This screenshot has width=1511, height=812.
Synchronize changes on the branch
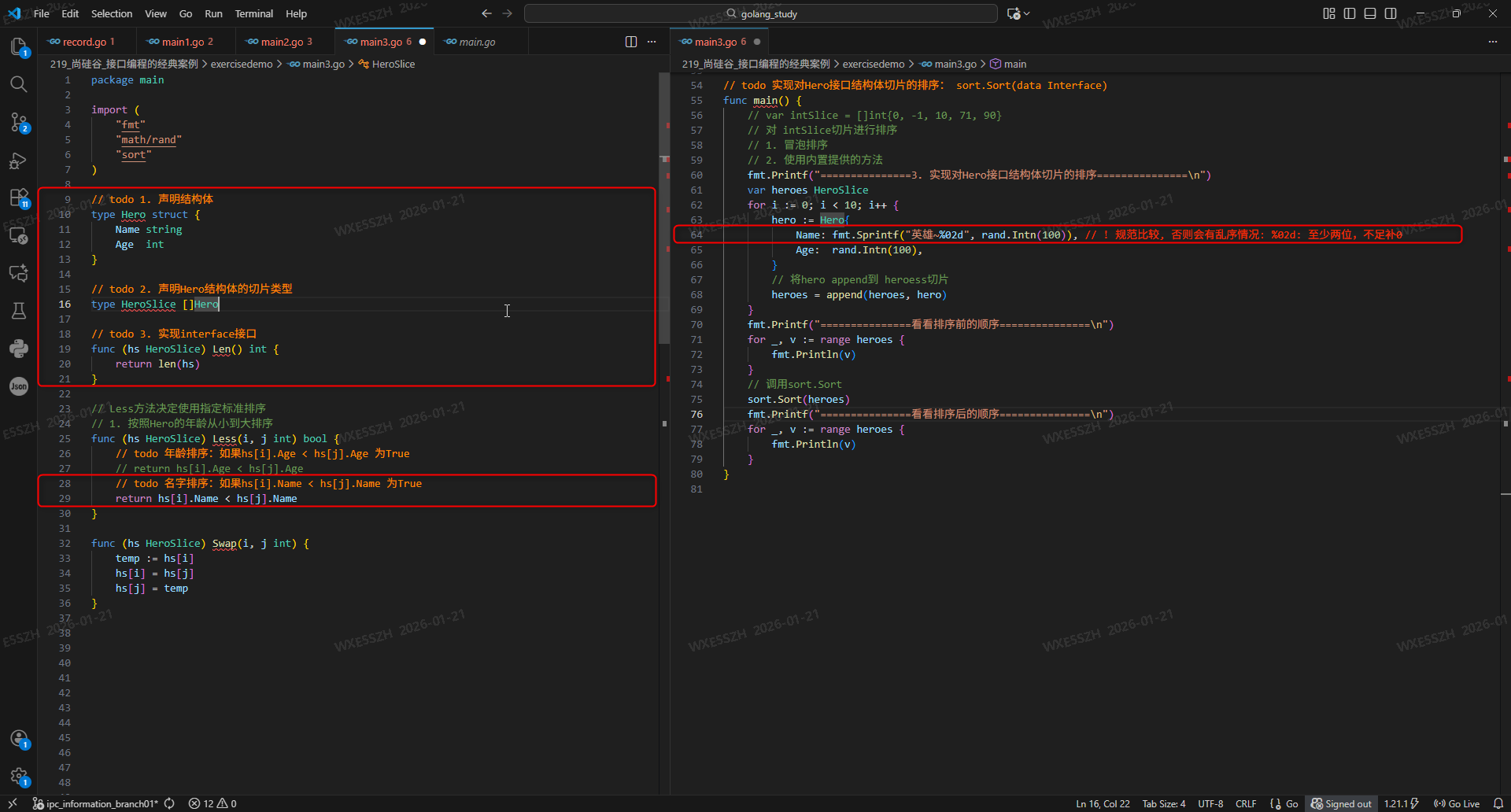[169, 803]
